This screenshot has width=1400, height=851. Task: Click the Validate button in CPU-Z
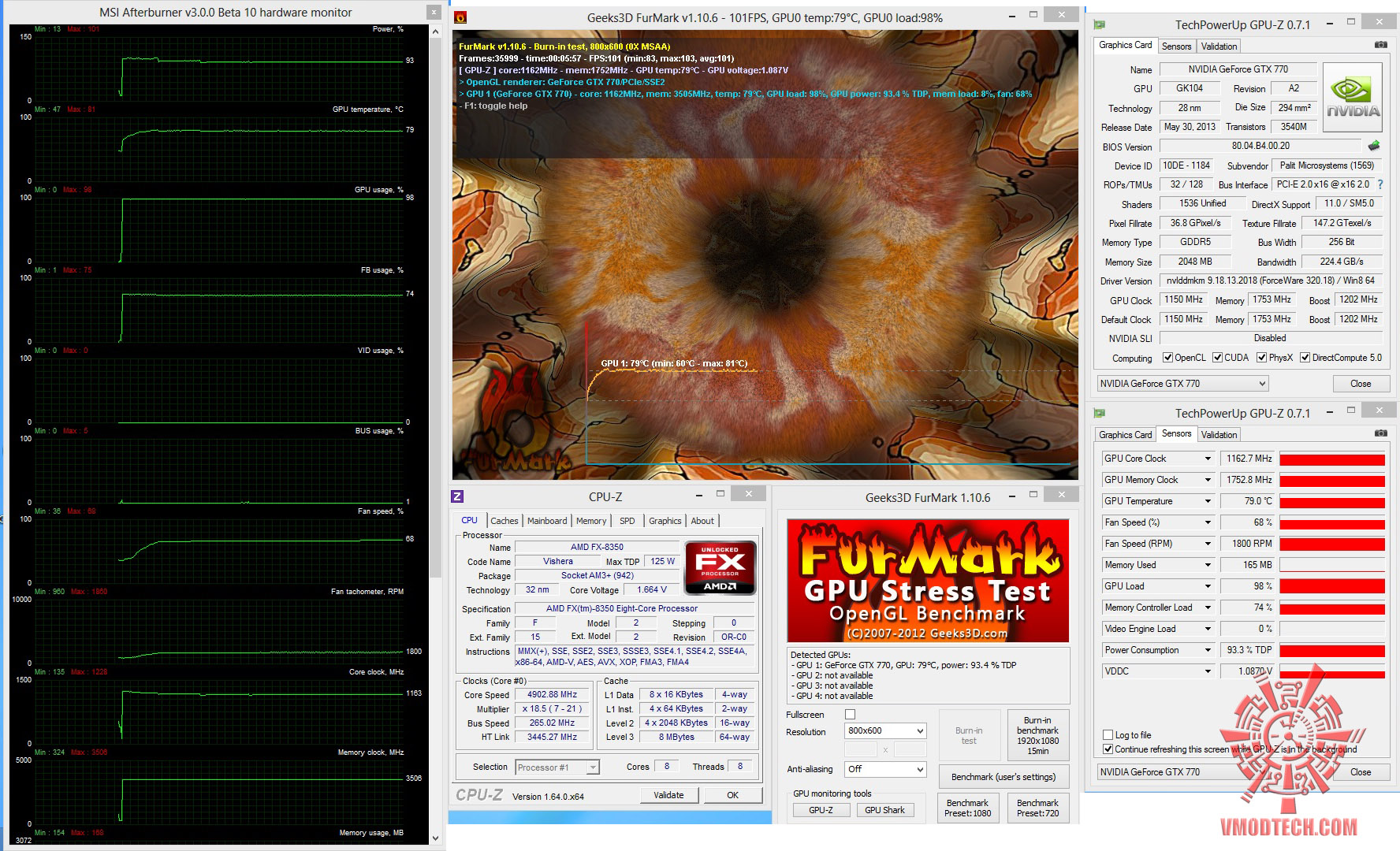668,795
